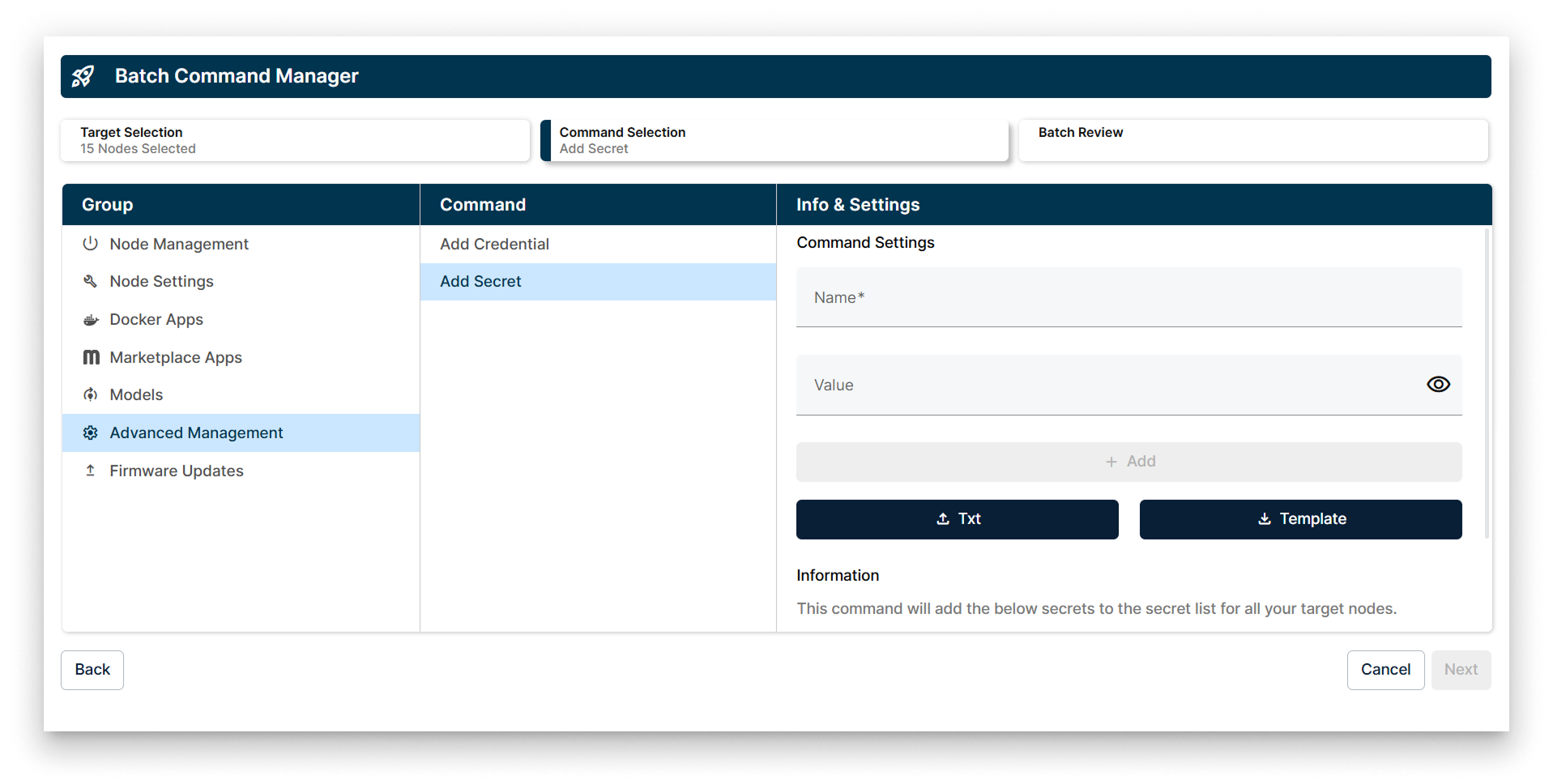1553x784 pixels.
Task: Toggle the eye icon to reveal the Value
Action: click(x=1438, y=384)
